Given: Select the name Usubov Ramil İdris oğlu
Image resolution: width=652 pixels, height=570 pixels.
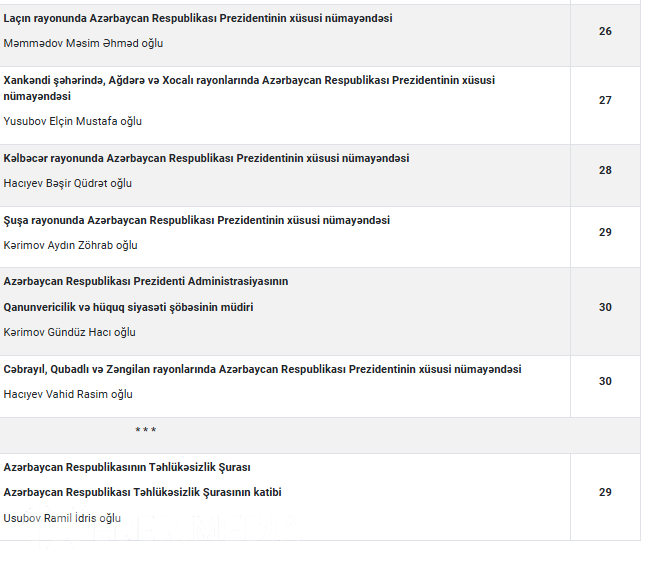Looking at the screenshot, I should tap(62, 519).
